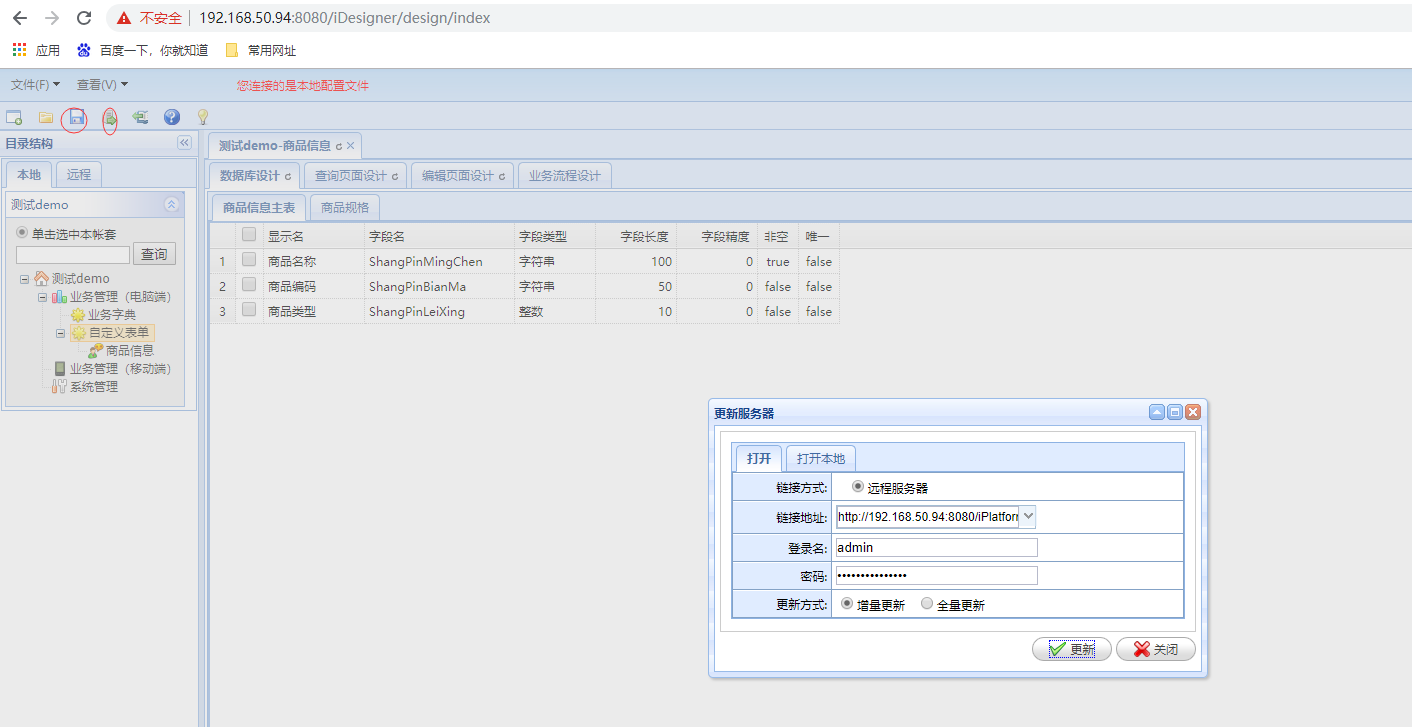
Task: Maximize the 更新服务器 dialog
Action: [x=1175, y=412]
